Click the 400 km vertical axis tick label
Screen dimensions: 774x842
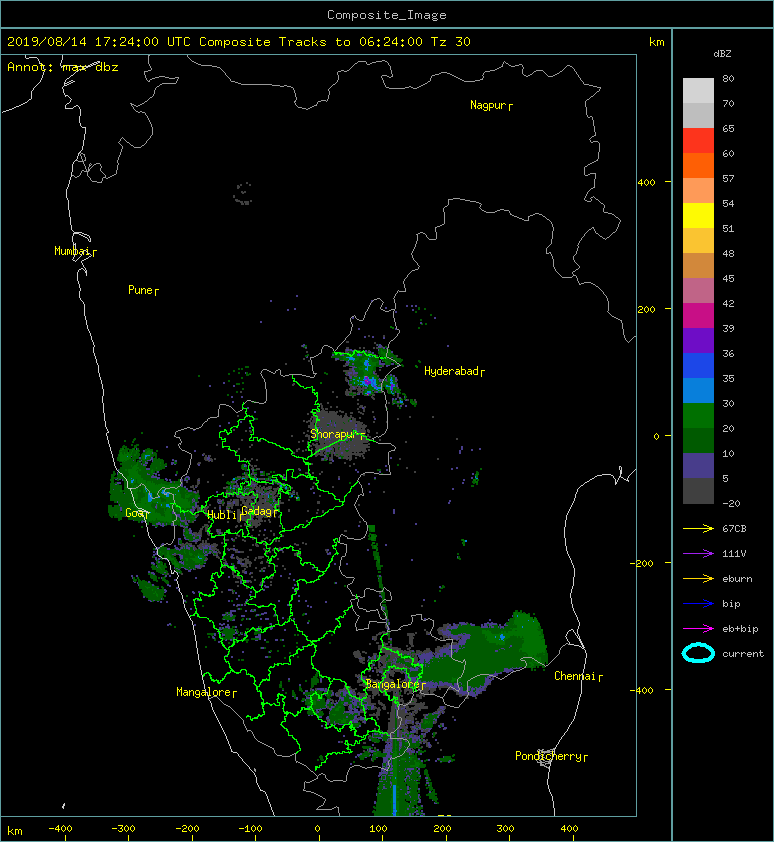647,183
